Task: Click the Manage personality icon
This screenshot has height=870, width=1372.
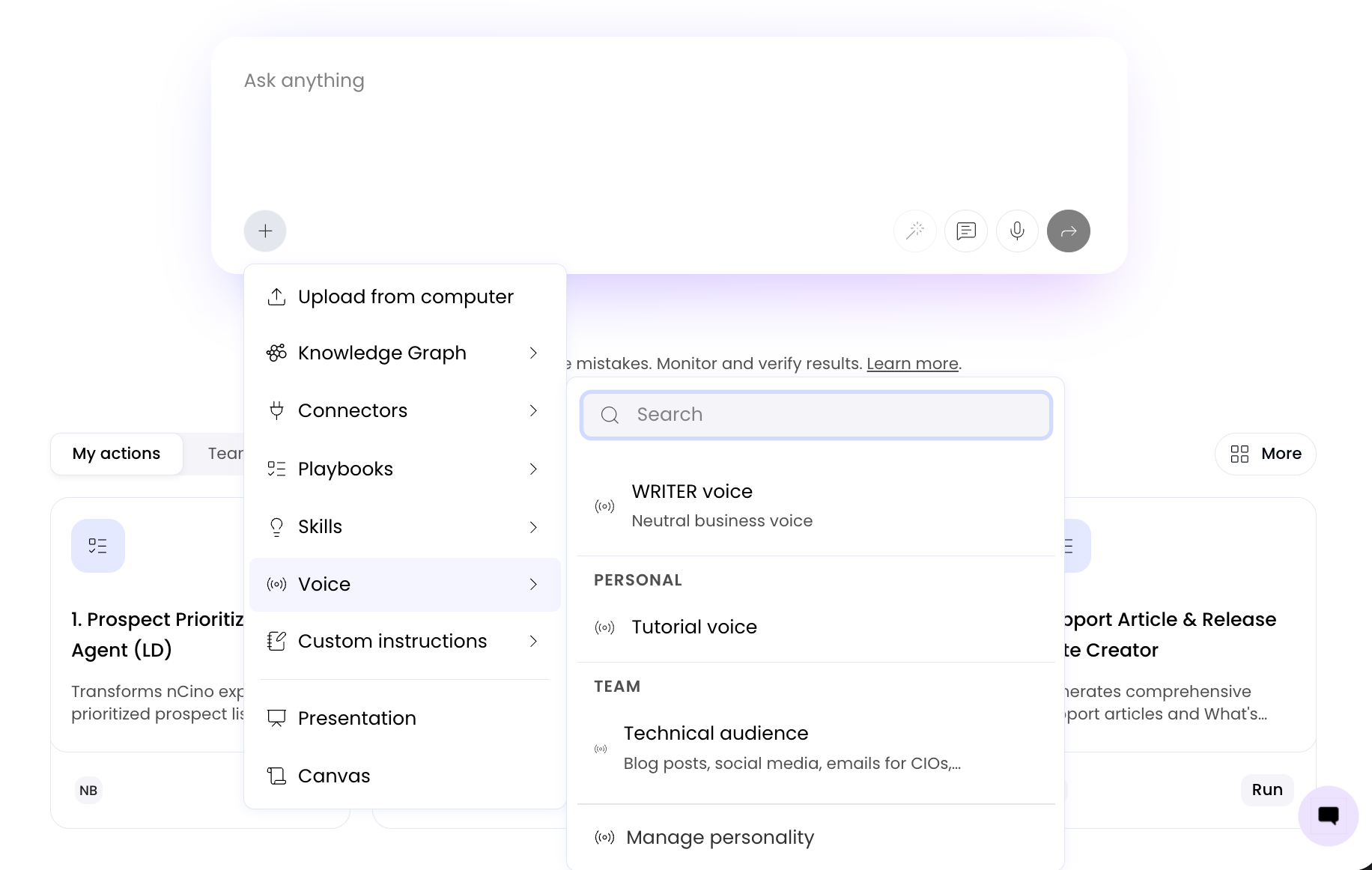Action: 604,837
